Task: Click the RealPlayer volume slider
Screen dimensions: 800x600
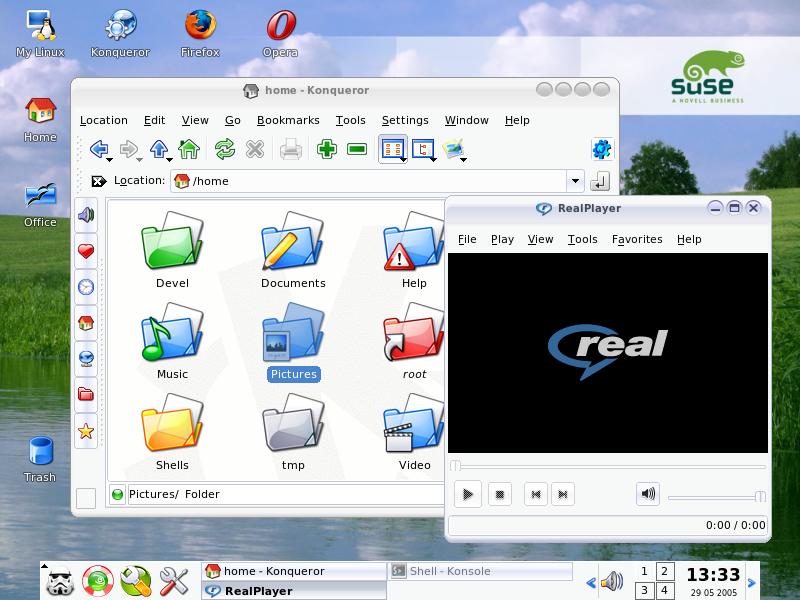Action: [717, 496]
